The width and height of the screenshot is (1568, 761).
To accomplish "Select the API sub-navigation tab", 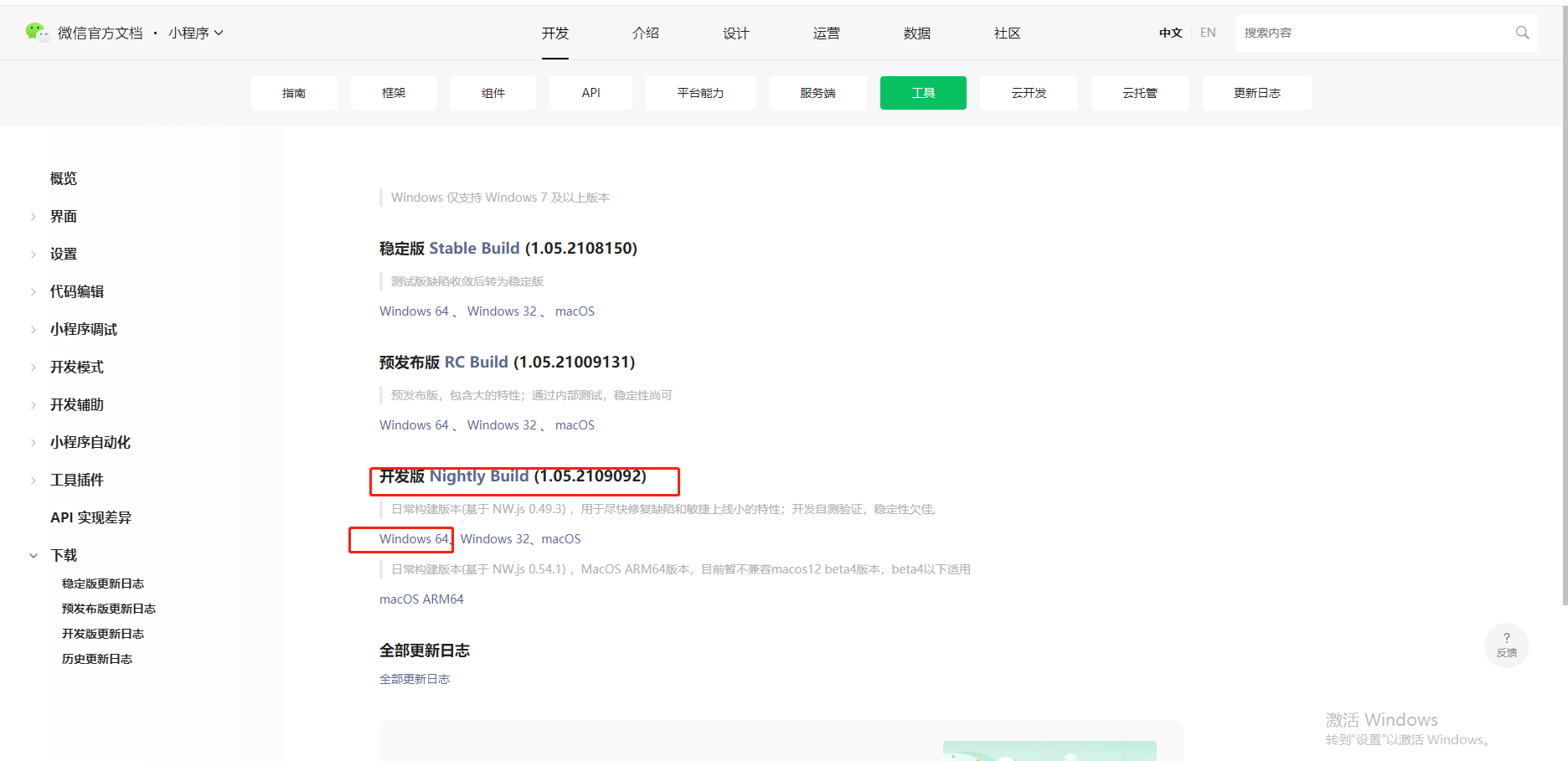I will point(591,93).
